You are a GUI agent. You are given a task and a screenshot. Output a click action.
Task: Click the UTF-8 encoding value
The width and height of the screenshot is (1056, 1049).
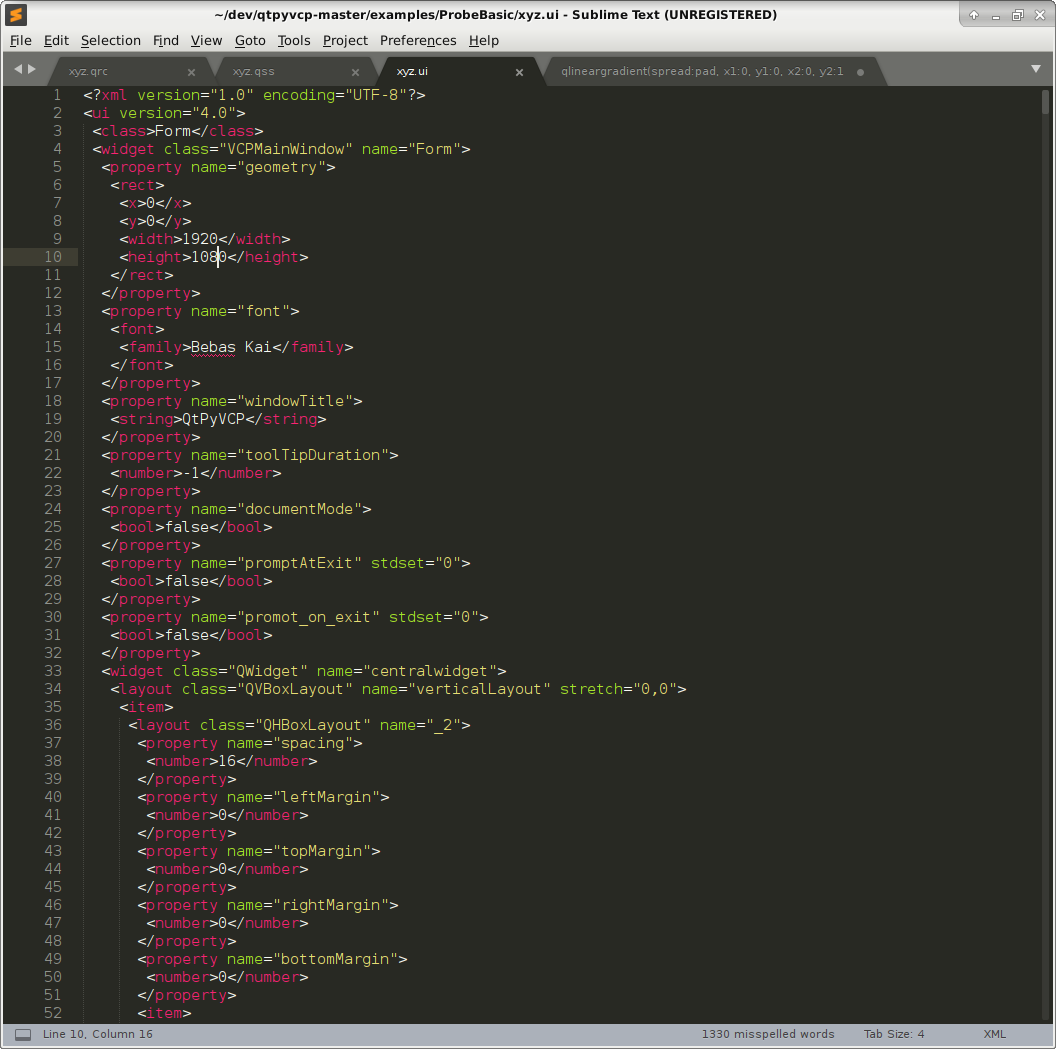375,95
